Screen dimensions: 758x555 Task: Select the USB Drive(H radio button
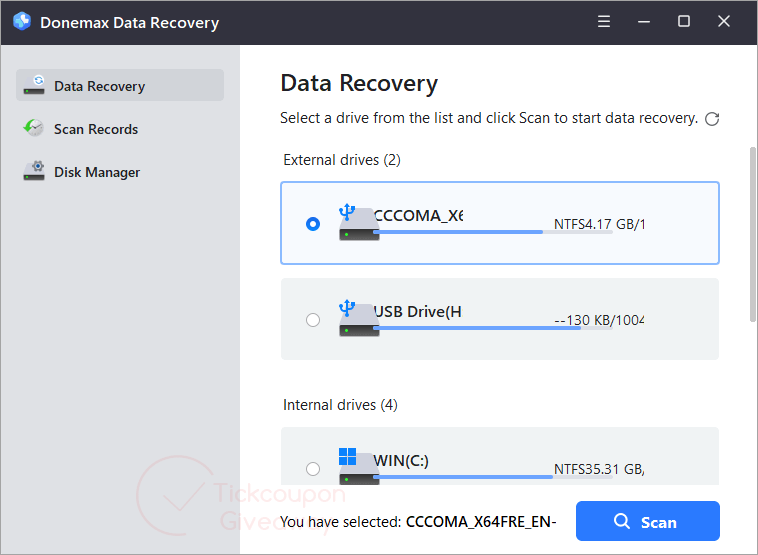pos(313,320)
